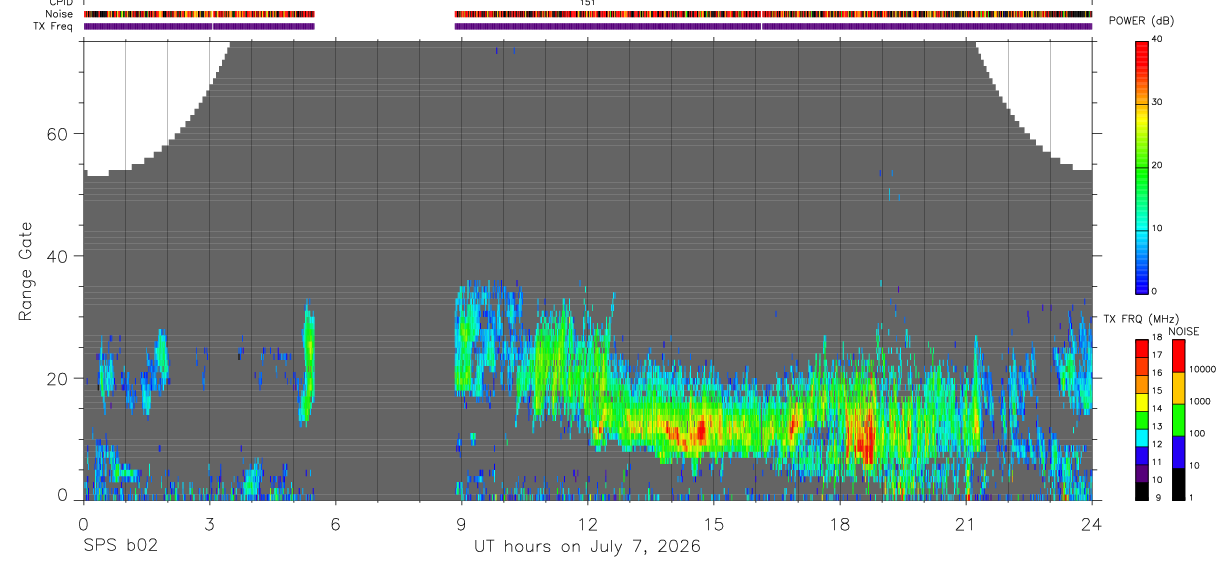Click the 21 hour tick label
This screenshot has height=567, width=1228.
[x=966, y=522]
